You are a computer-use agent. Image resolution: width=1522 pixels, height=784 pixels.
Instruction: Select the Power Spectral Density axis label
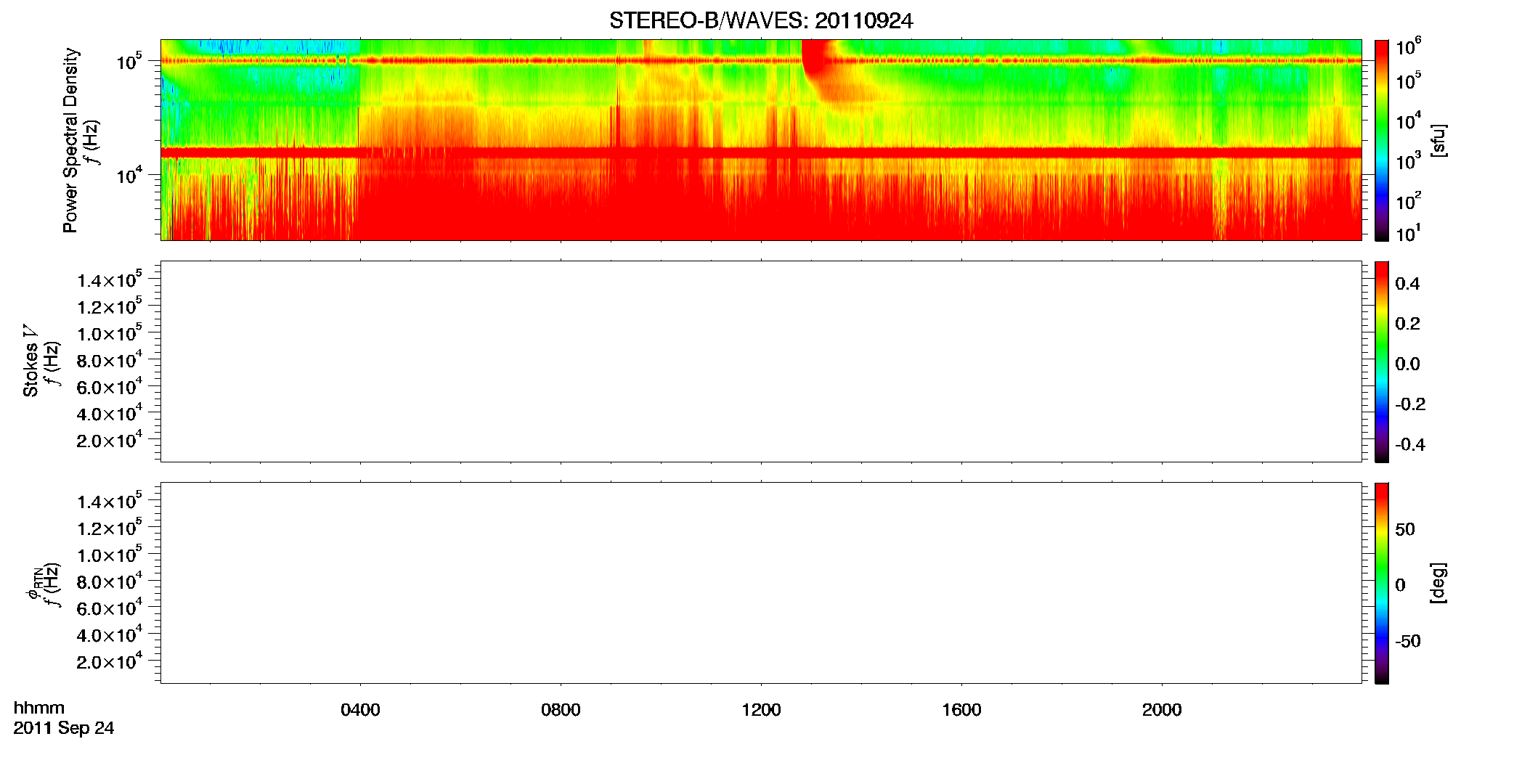(70, 140)
